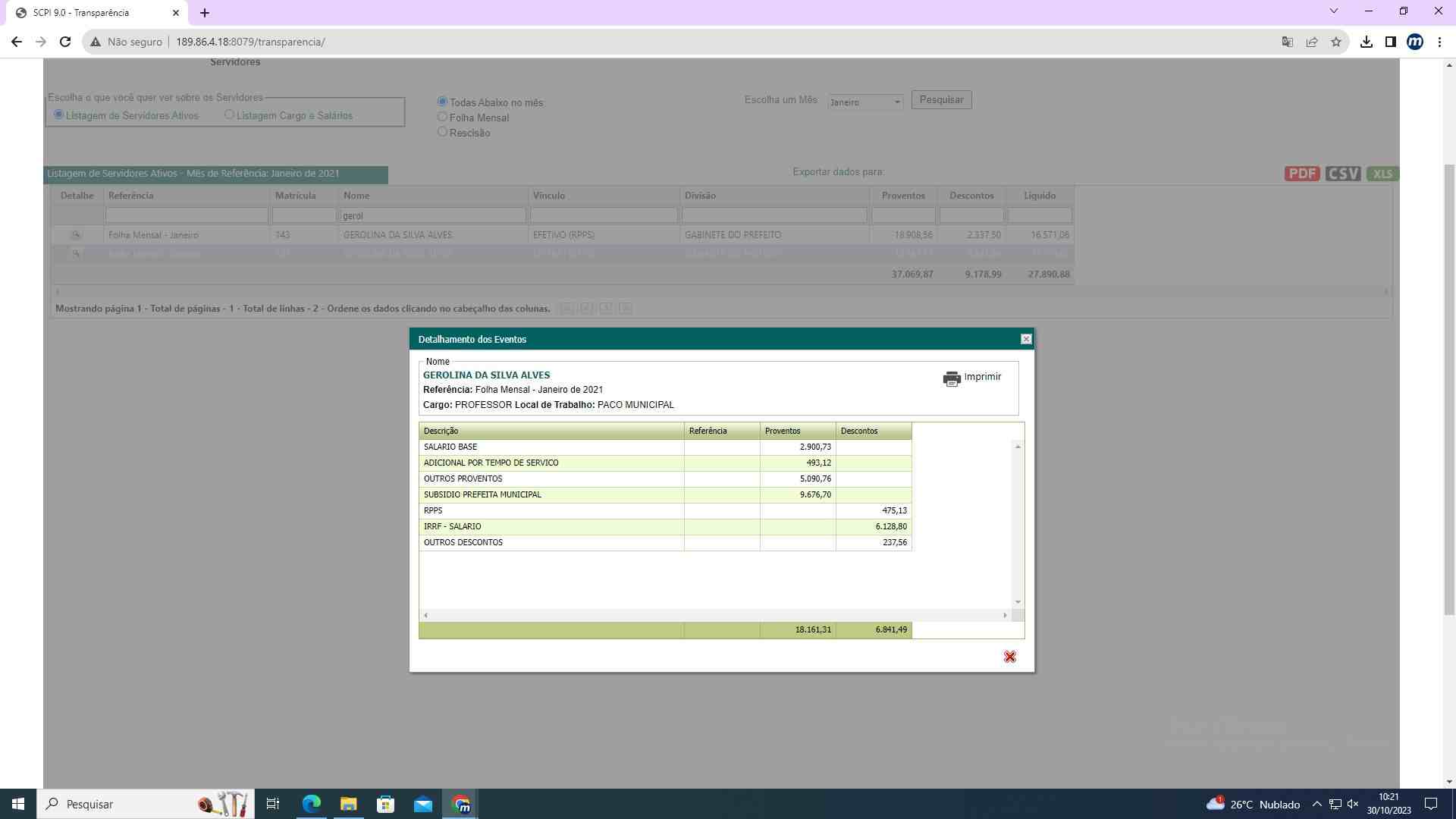
Task: Choose Listagem Cargo e Salários option
Action: pyautogui.click(x=229, y=115)
